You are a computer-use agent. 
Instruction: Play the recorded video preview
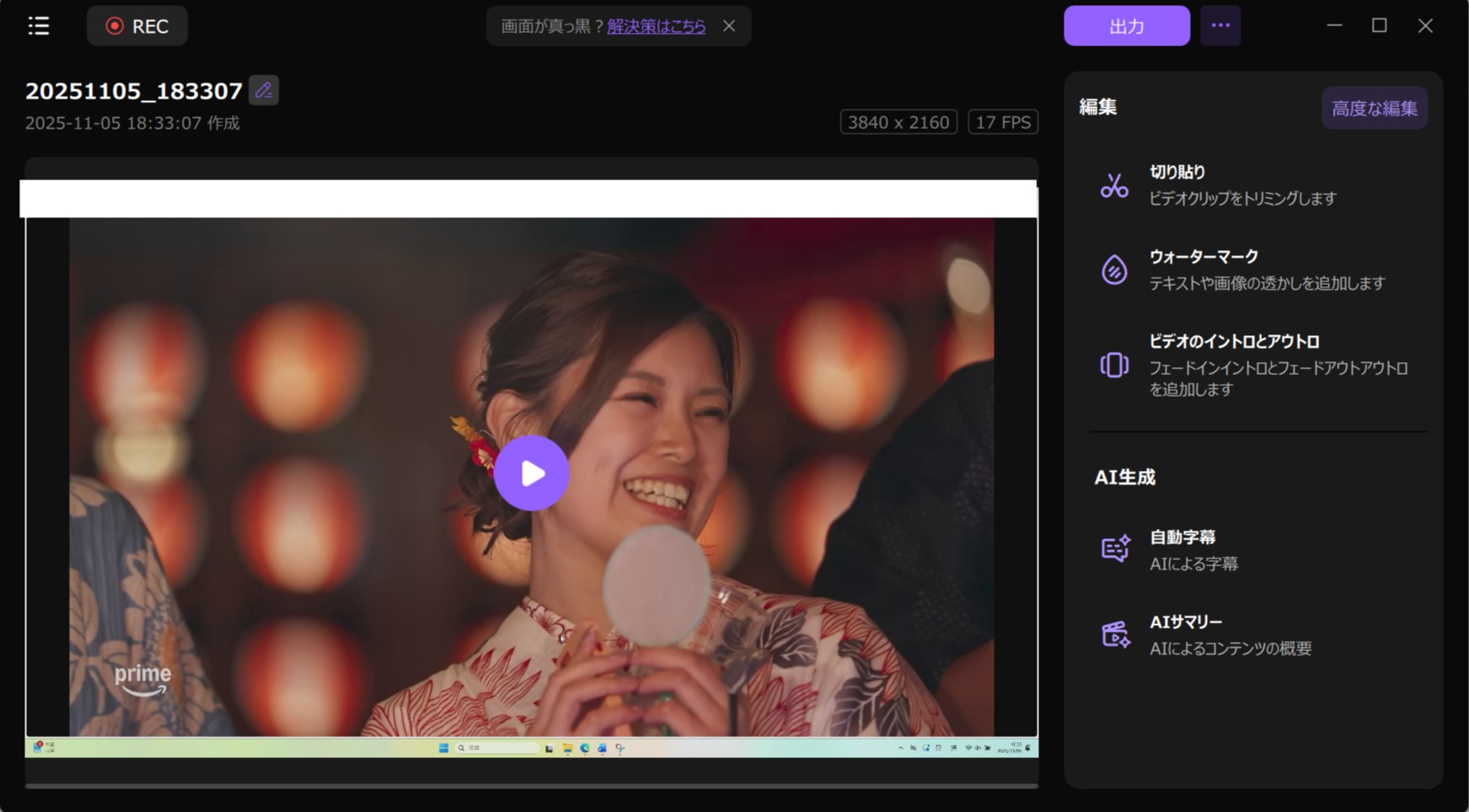click(532, 473)
